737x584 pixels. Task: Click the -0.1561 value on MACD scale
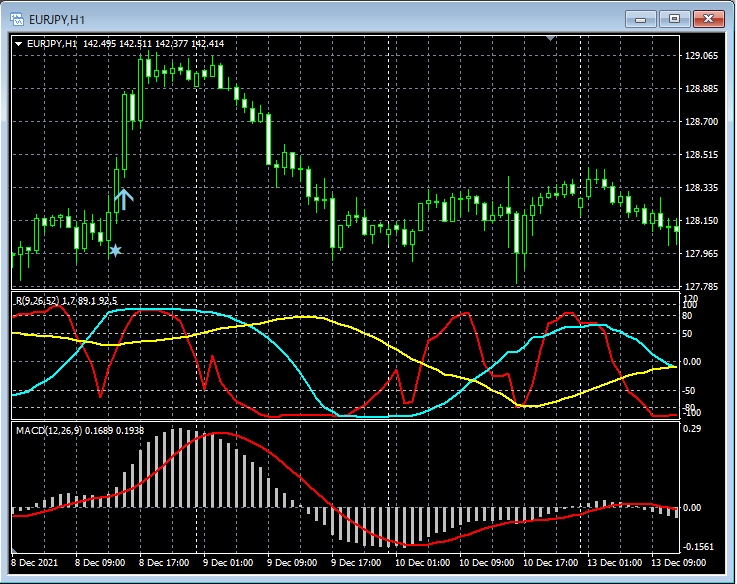pos(699,547)
